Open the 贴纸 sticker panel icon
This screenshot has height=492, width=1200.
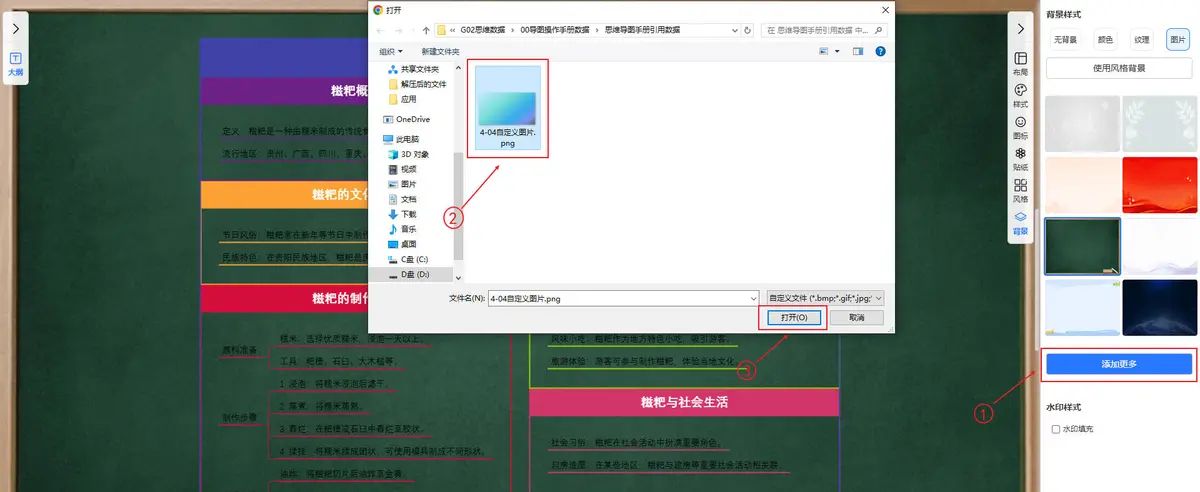click(x=1020, y=158)
